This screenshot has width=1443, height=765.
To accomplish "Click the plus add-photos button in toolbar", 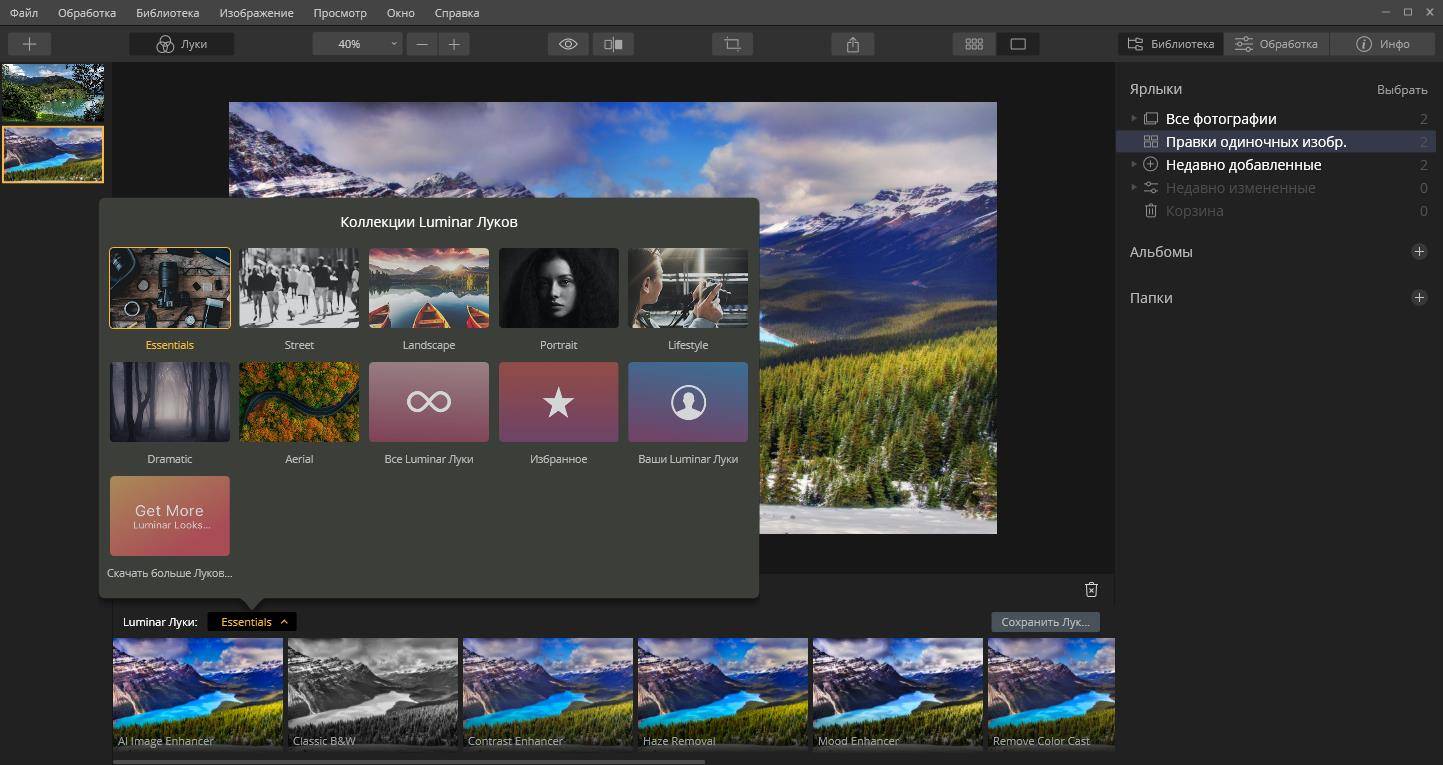I will (x=29, y=44).
